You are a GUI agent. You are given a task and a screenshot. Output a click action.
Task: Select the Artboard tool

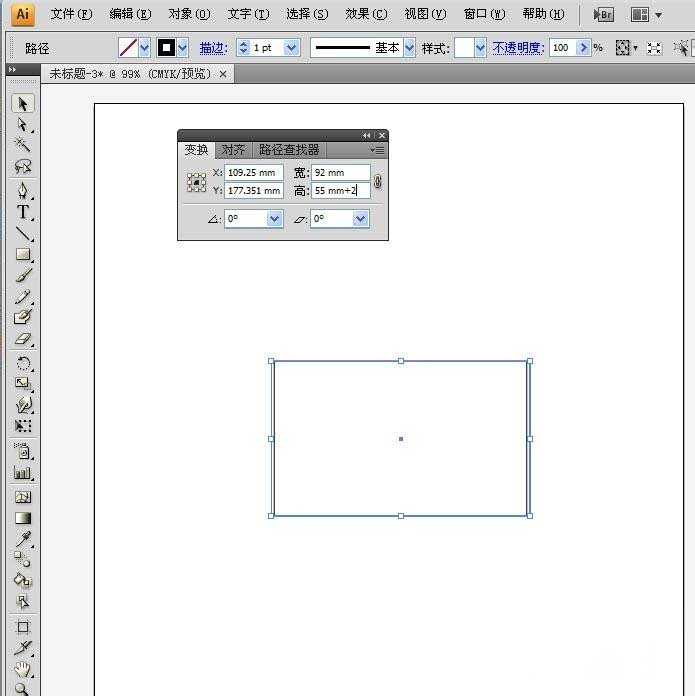[x=23, y=627]
